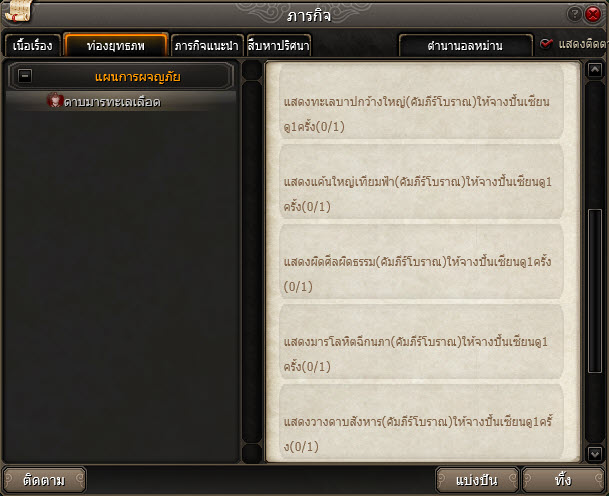Click scroll down arrow of quest details
The image size is (609, 496).
[x=595, y=453]
